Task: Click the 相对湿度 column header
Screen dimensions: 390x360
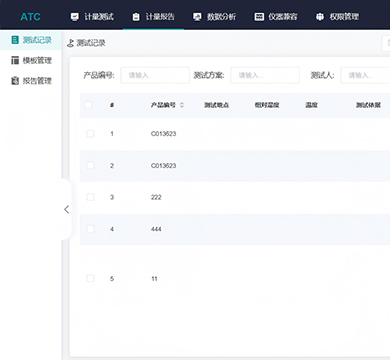Action: pos(267,105)
